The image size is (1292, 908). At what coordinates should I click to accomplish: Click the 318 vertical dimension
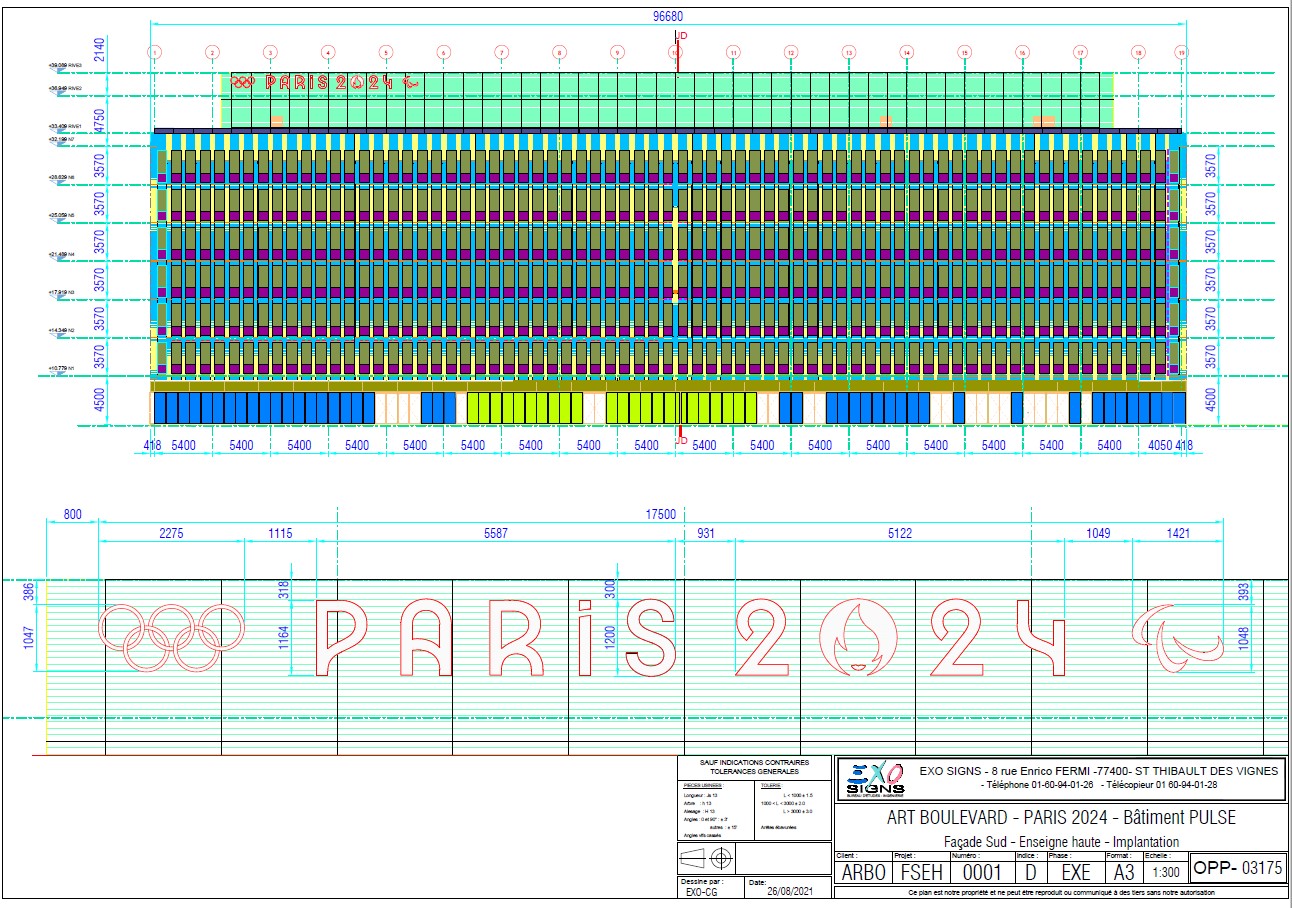[x=285, y=590]
